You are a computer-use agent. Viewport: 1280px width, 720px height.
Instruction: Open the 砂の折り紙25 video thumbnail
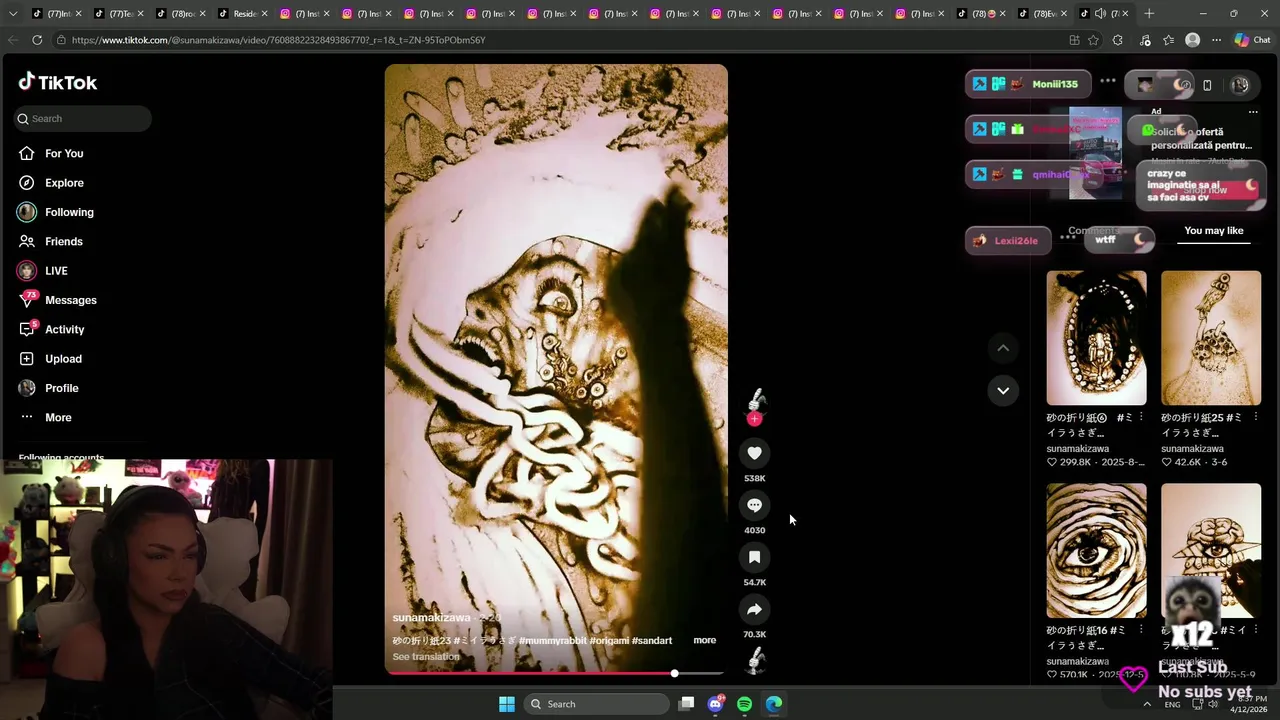click(1211, 338)
